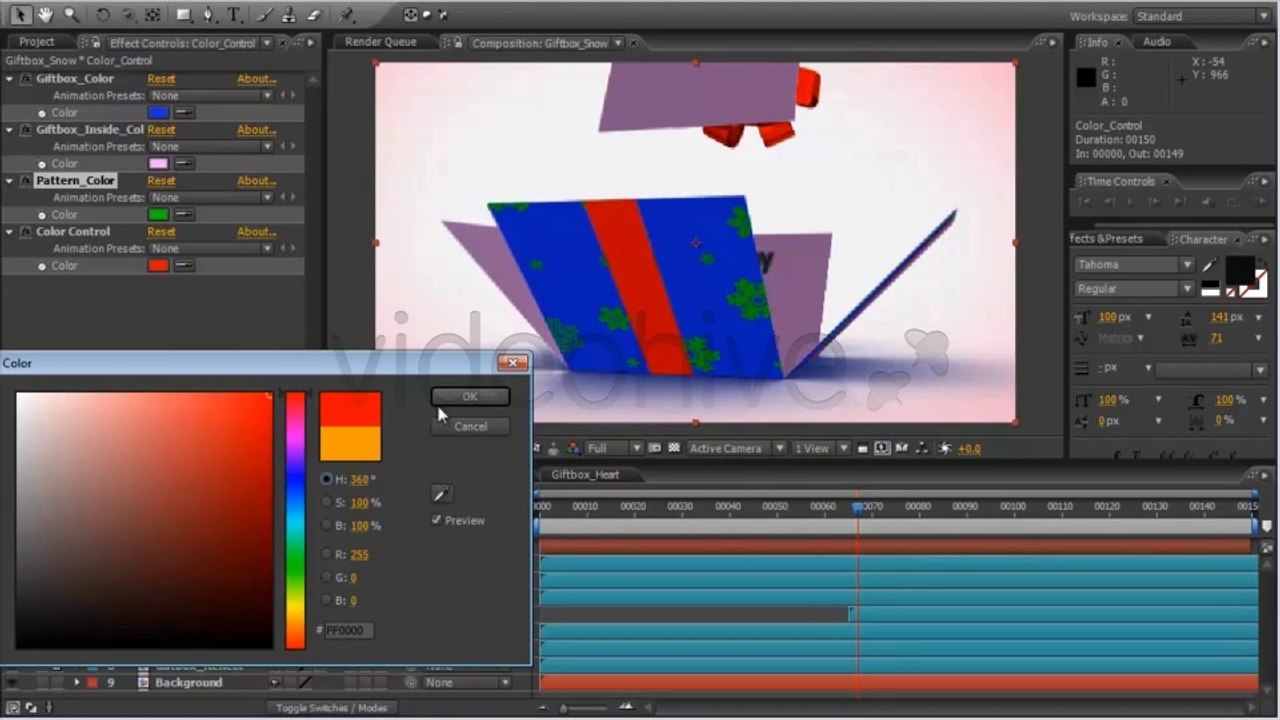This screenshot has width=1280, height=720.
Task: Open the Regular font style dropdown
Action: click(1134, 288)
